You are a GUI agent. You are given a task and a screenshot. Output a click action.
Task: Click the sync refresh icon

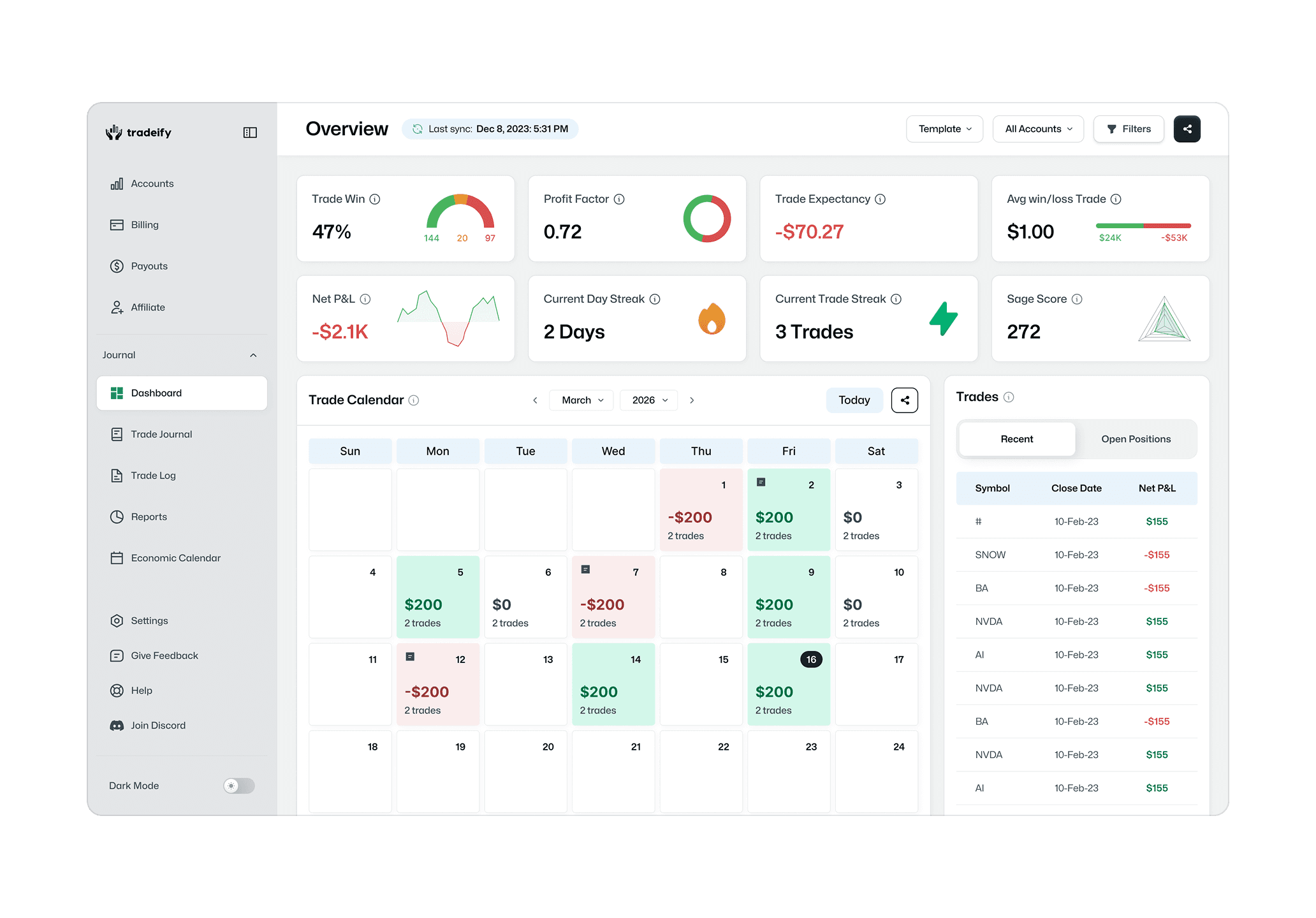(x=418, y=129)
